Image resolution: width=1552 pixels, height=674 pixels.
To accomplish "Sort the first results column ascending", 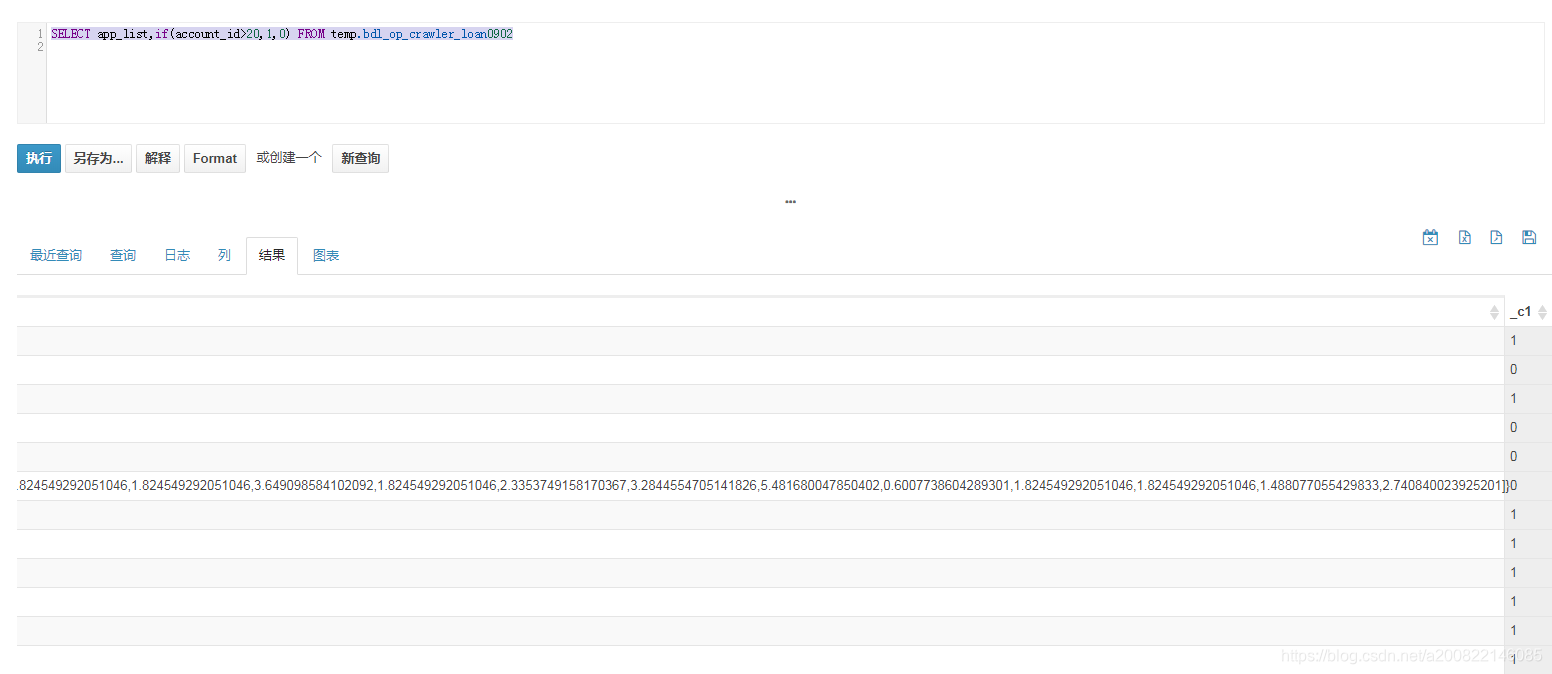I will point(1494,311).
